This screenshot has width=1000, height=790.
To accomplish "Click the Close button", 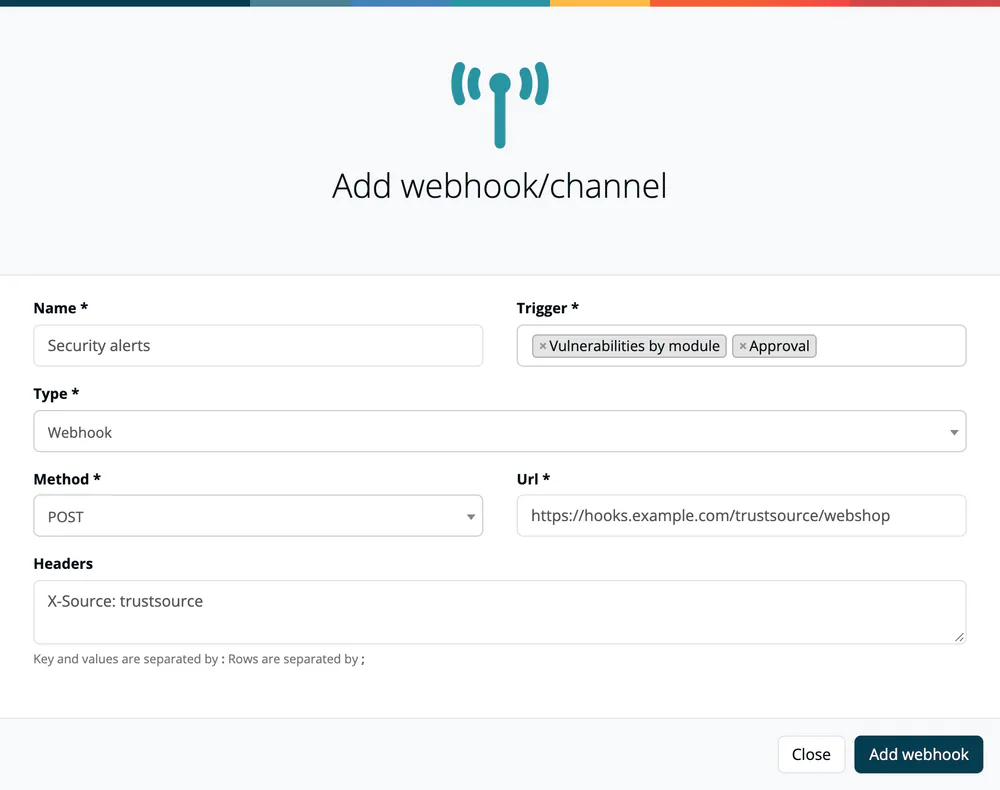I will coord(811,754).
